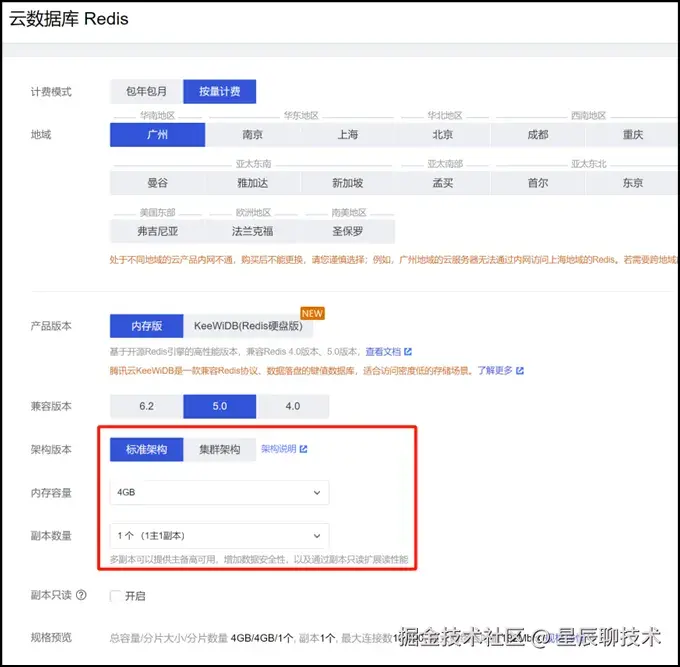Choose 集群架构 architecture
This screenshot has width=680, height=667.
click(219, 449)
